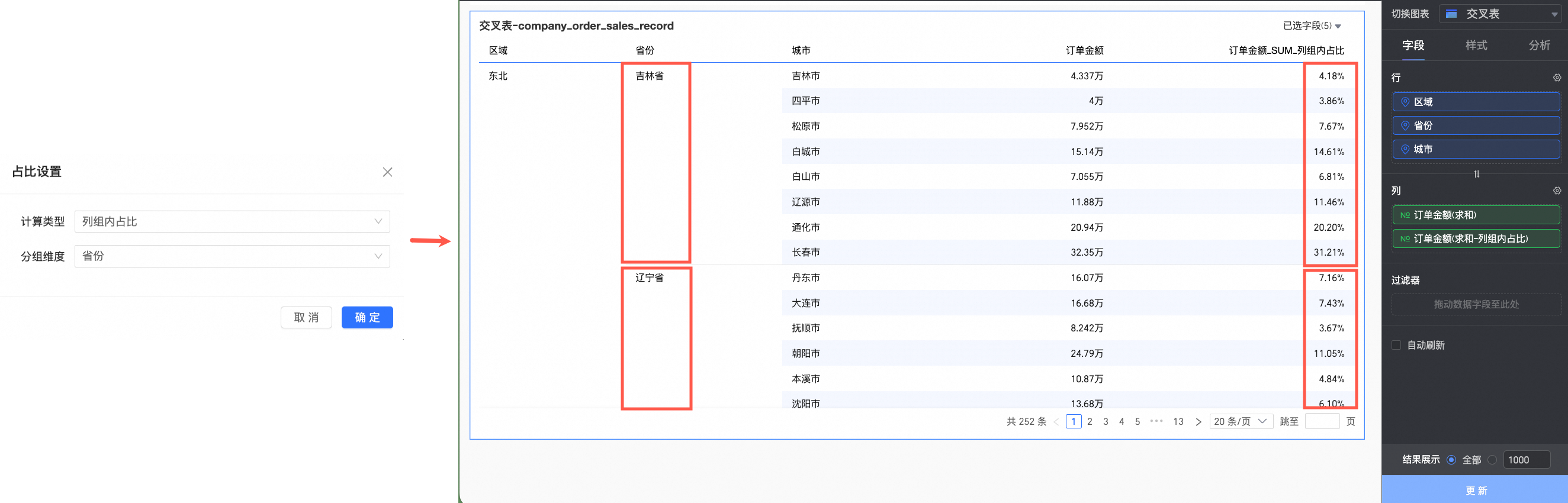Go to page 5

(x=1137, y=421)
